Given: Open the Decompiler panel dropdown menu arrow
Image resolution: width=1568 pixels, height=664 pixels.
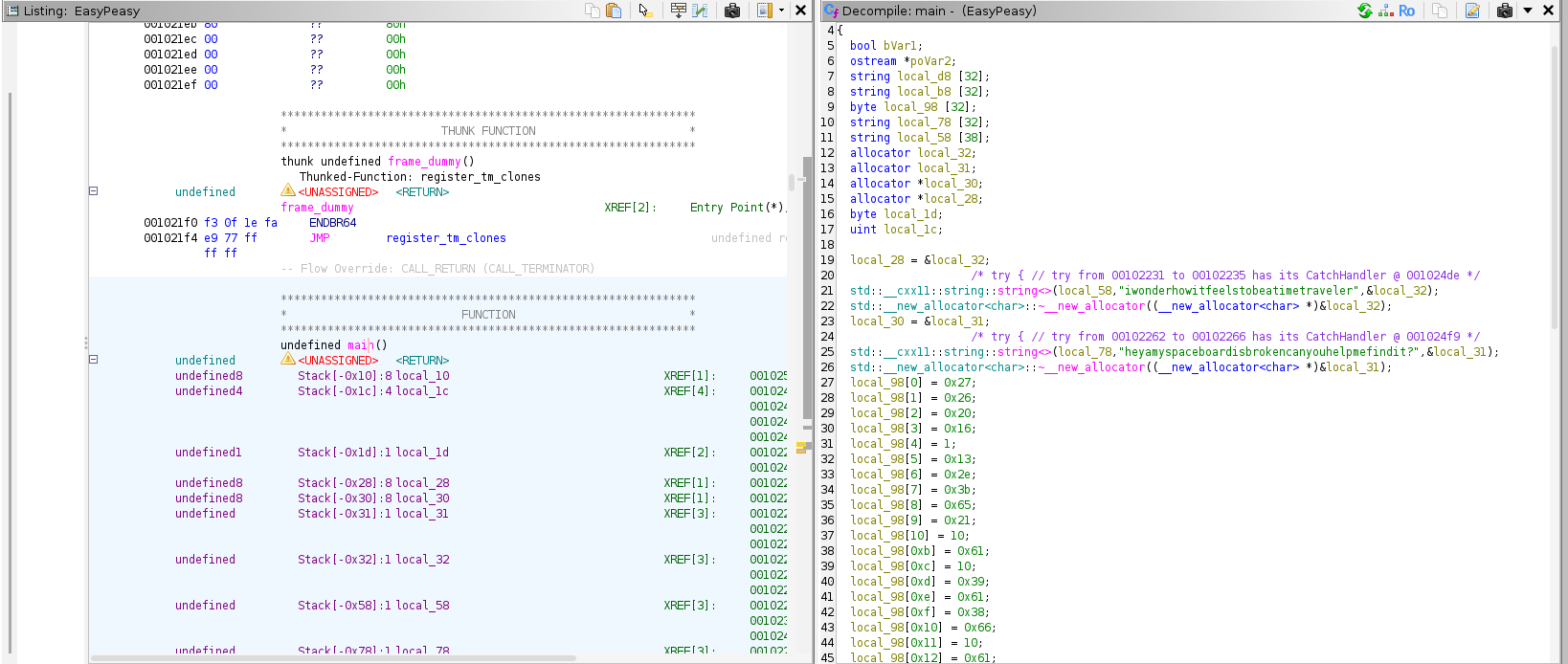Looking at the screenshot, I should pos(1528,11).
